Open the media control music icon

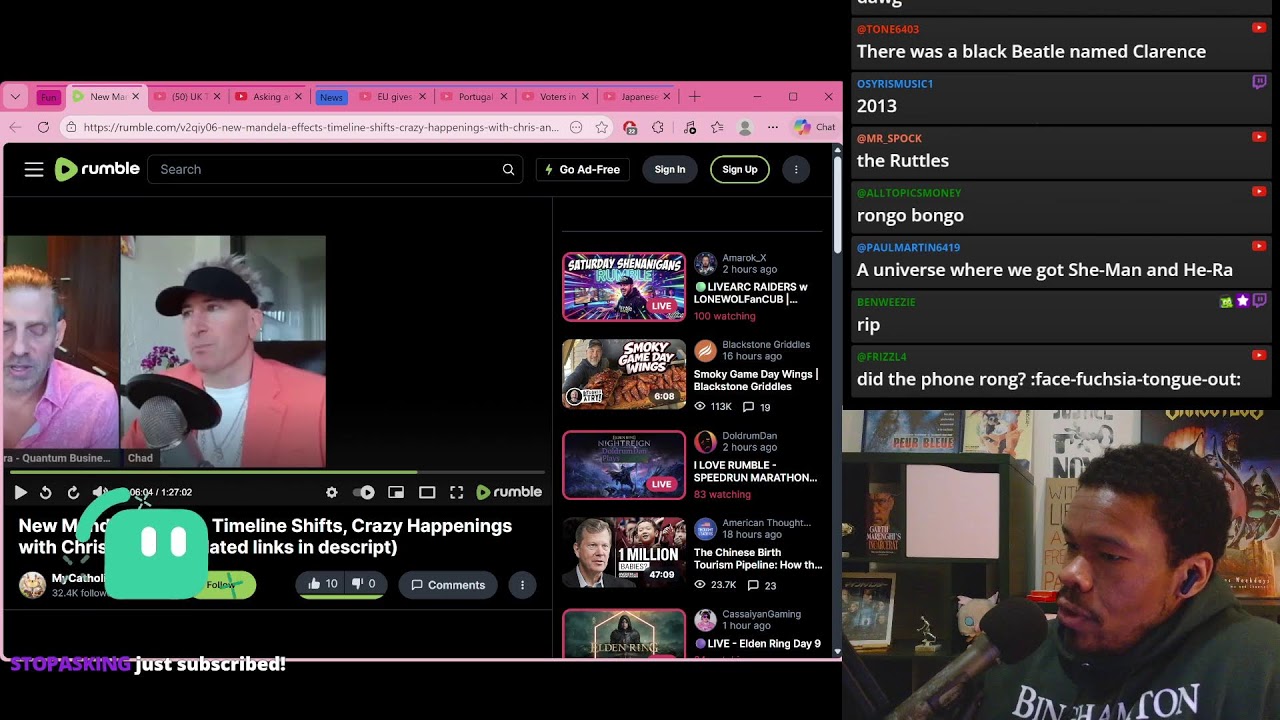click(x=690, y=127)
